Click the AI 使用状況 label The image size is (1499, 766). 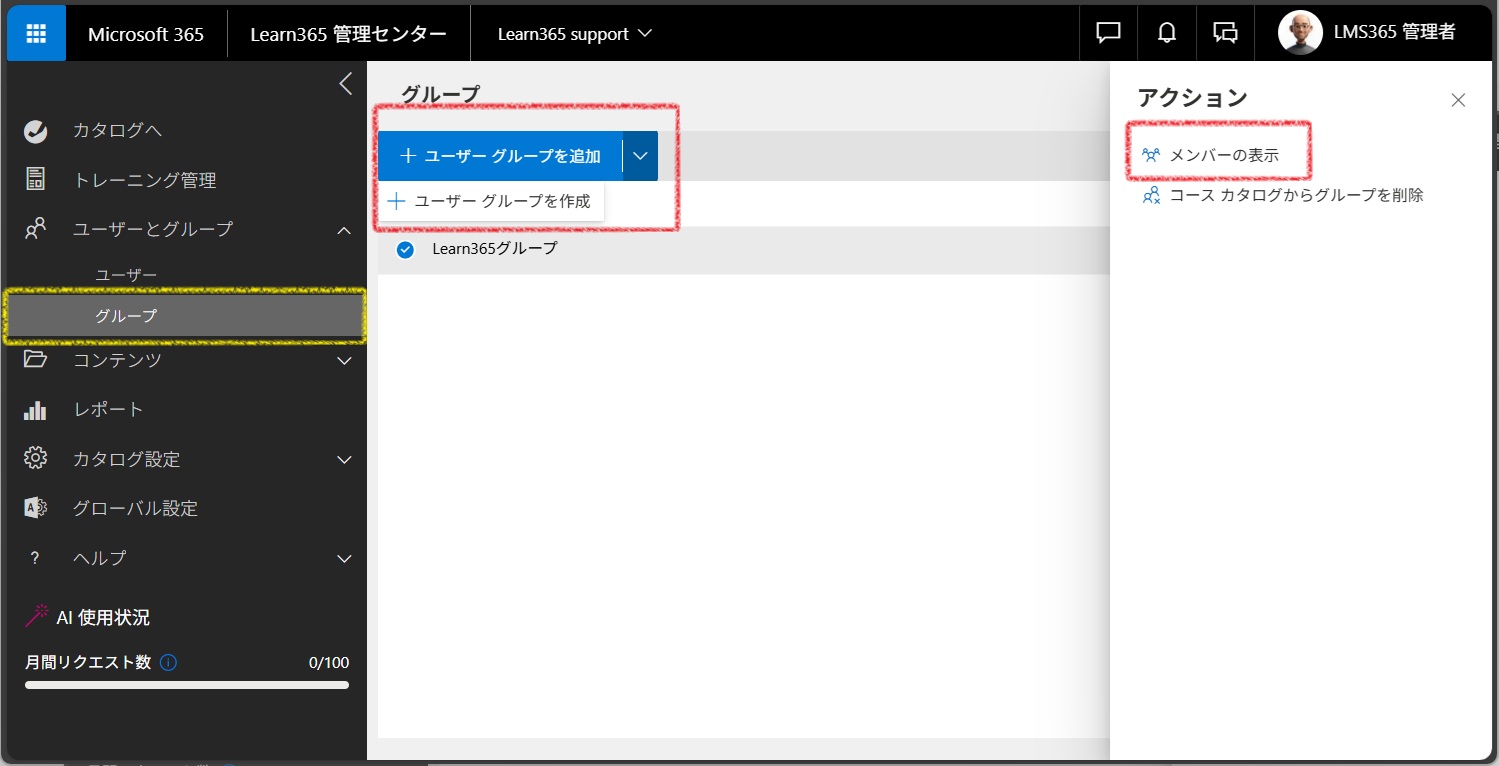click(103, 618)
